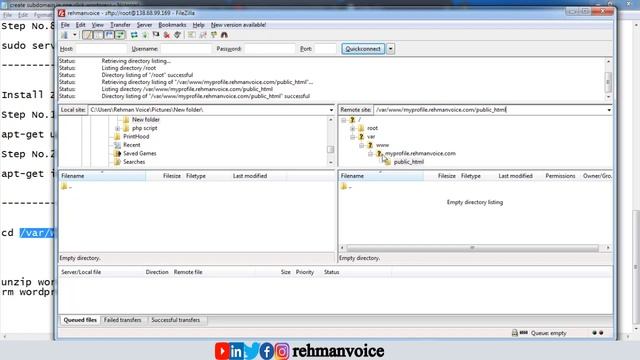Screen dimensions: 640x360
Task: Click the Port input field
Action: point(325,49)
